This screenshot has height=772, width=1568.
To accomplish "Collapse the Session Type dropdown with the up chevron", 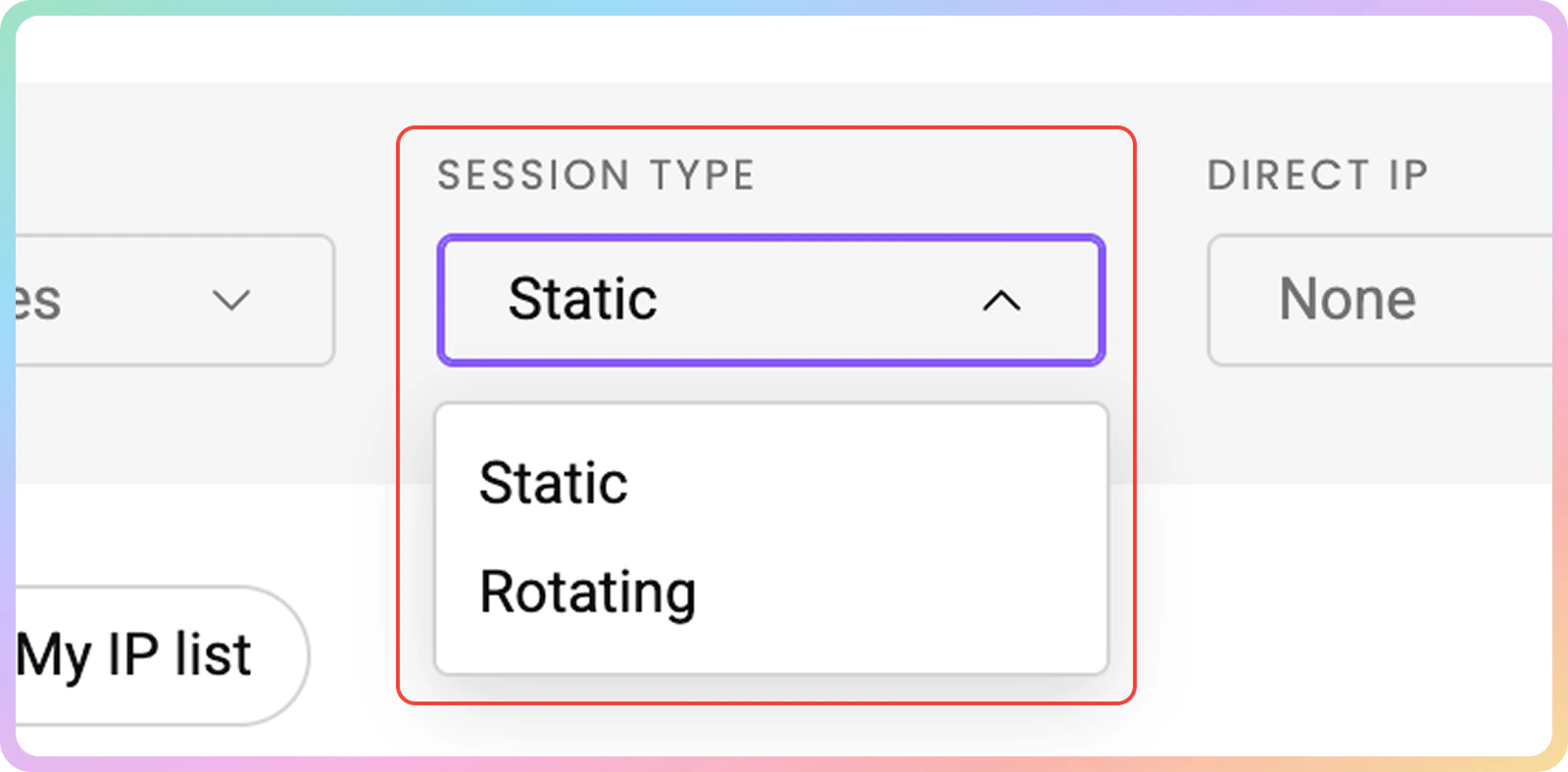I will pyautogui.click(x=1001, y=301).
